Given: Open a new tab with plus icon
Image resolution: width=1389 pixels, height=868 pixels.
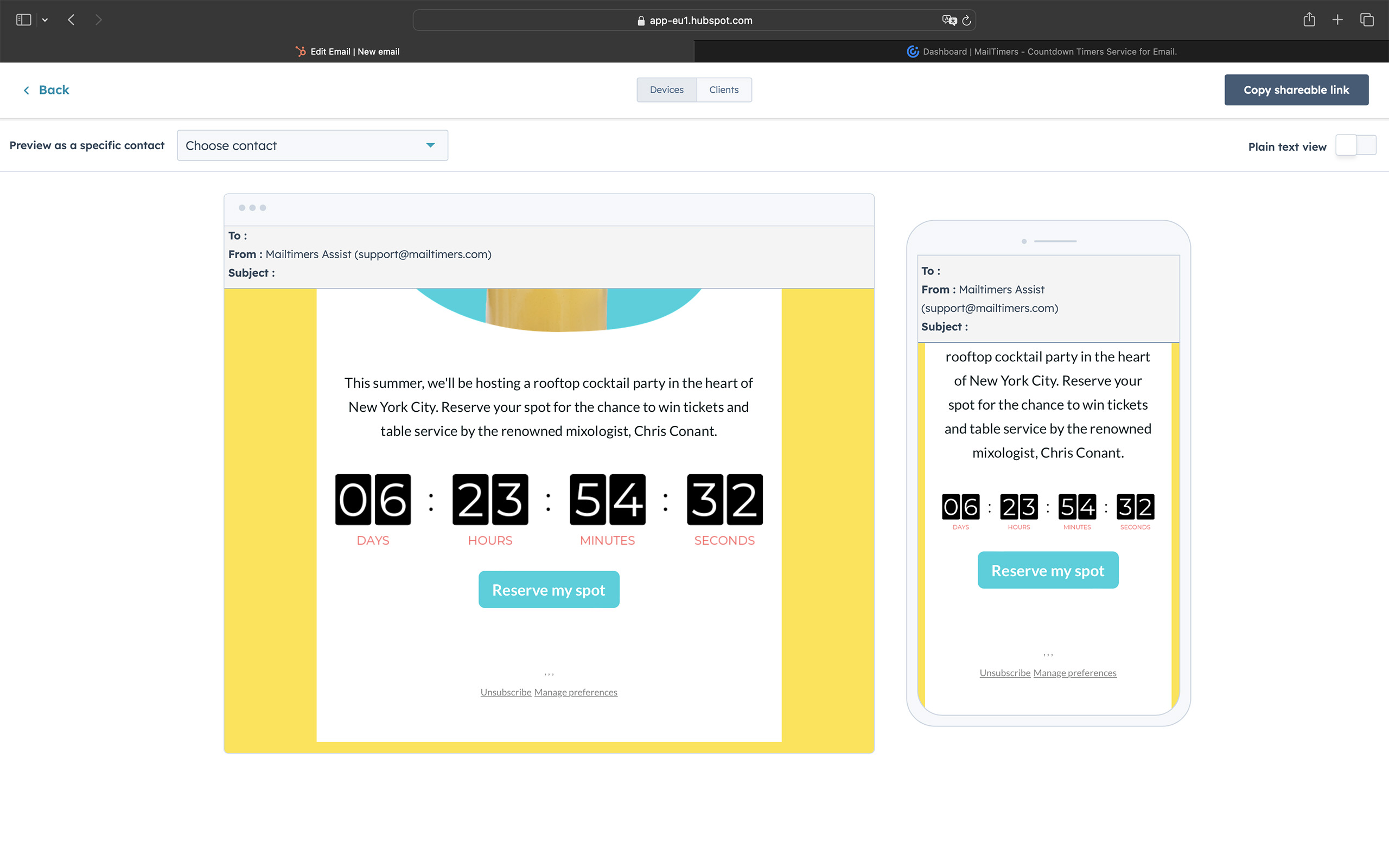Looking at the screenshot, I should pyautogui.click(x=1337, y=20).
